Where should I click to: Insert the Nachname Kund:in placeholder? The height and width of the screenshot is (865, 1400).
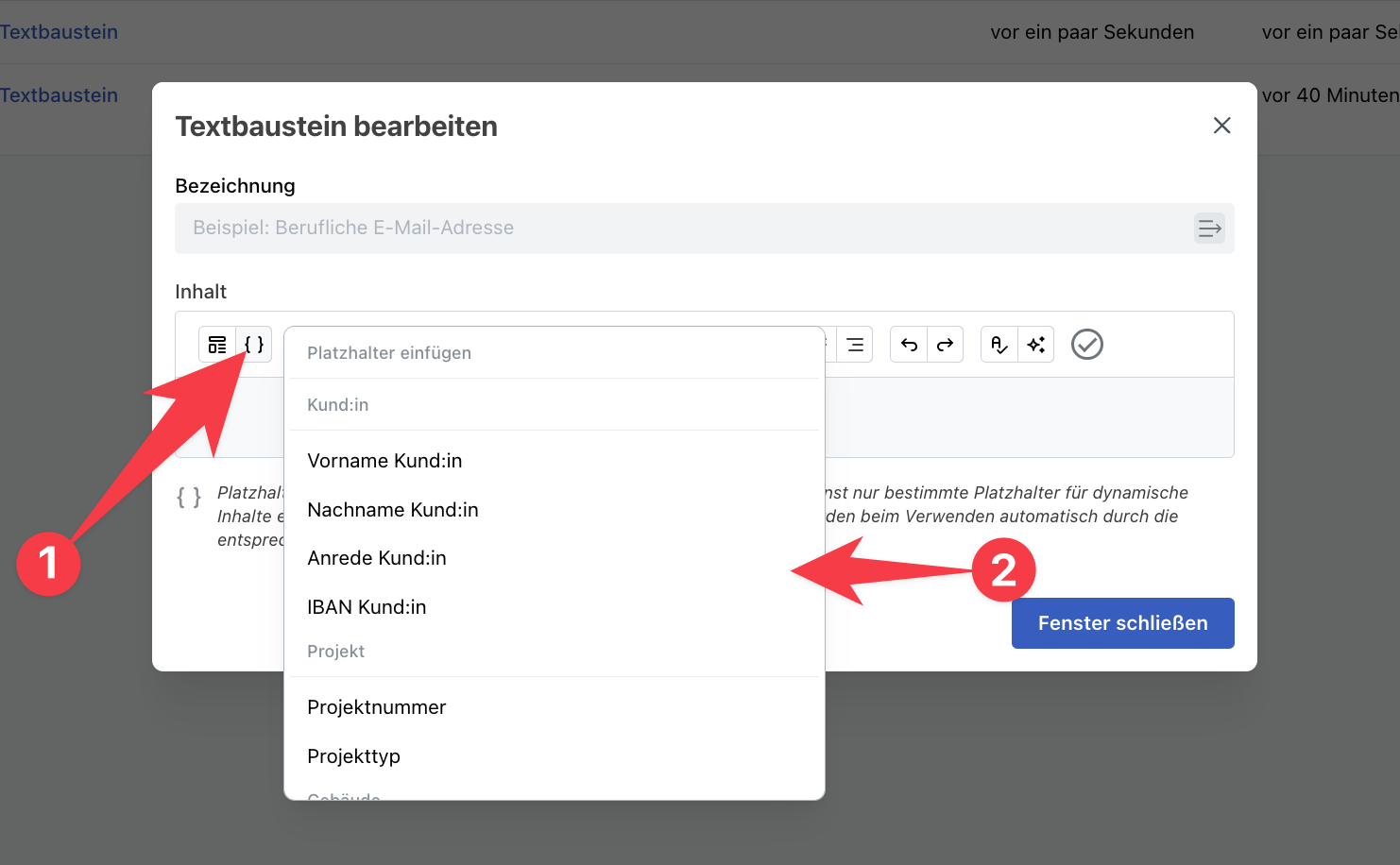point(555,510)
